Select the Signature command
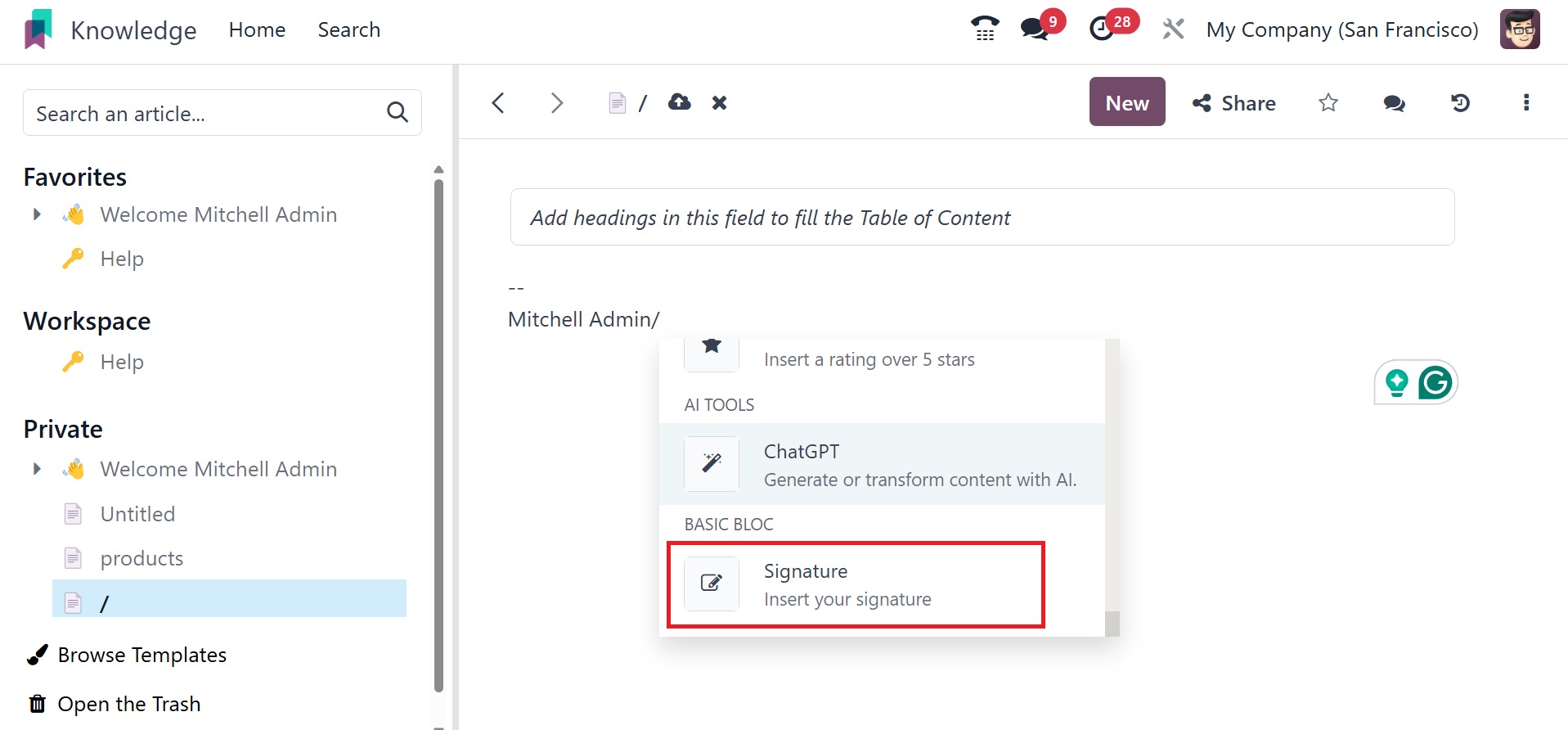 [855, 584]
